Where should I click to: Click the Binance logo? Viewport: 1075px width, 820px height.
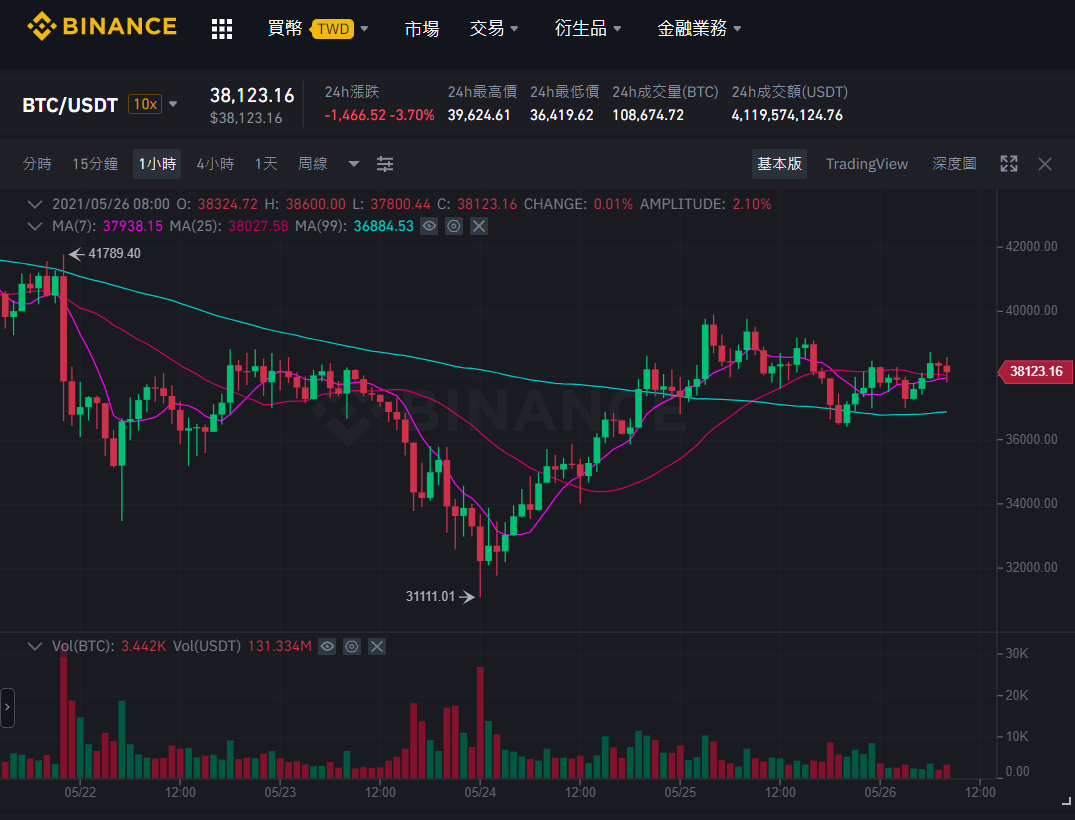coord(101,27)
